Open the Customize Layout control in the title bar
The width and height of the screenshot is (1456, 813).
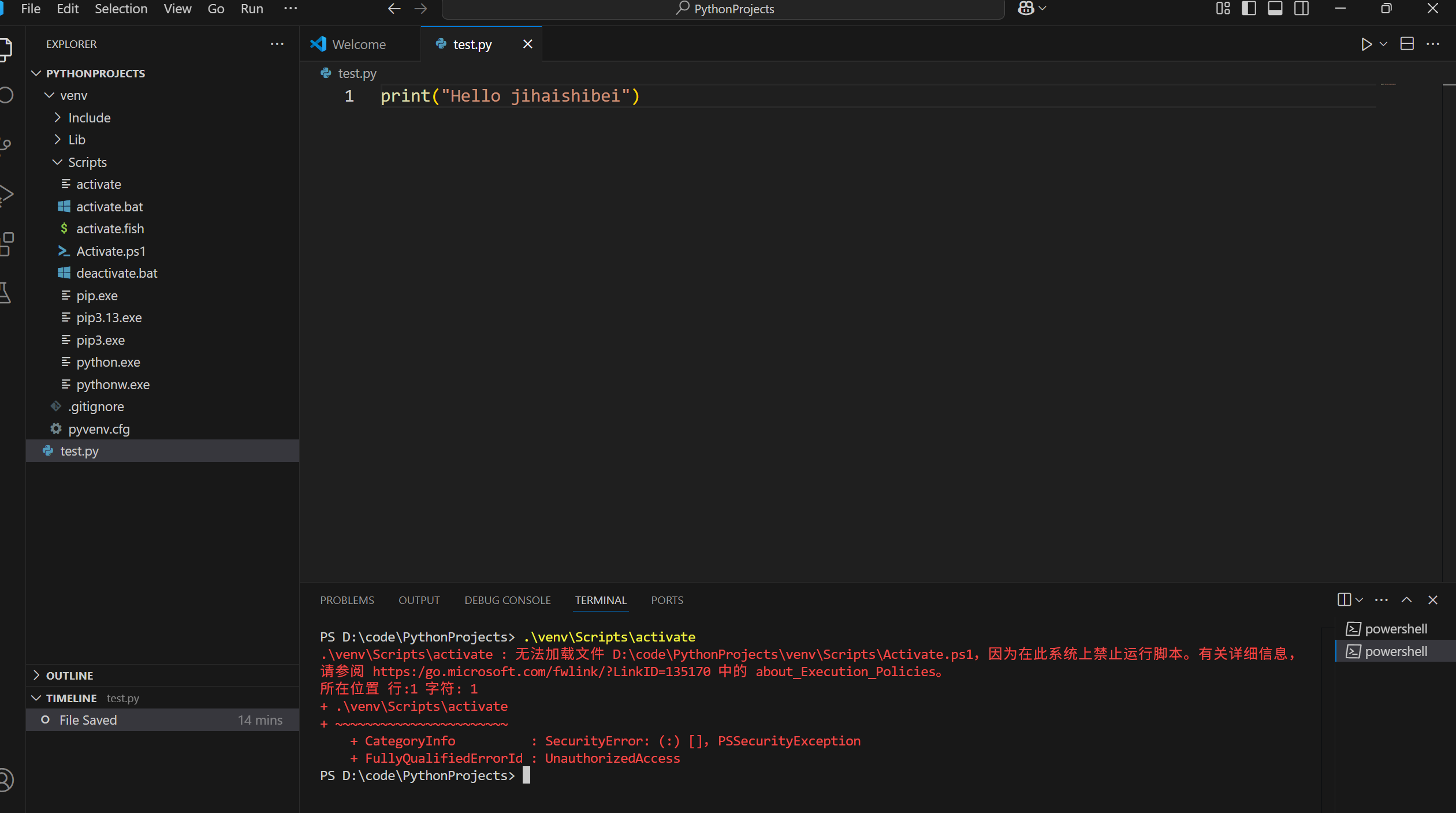pos(1222,9)
